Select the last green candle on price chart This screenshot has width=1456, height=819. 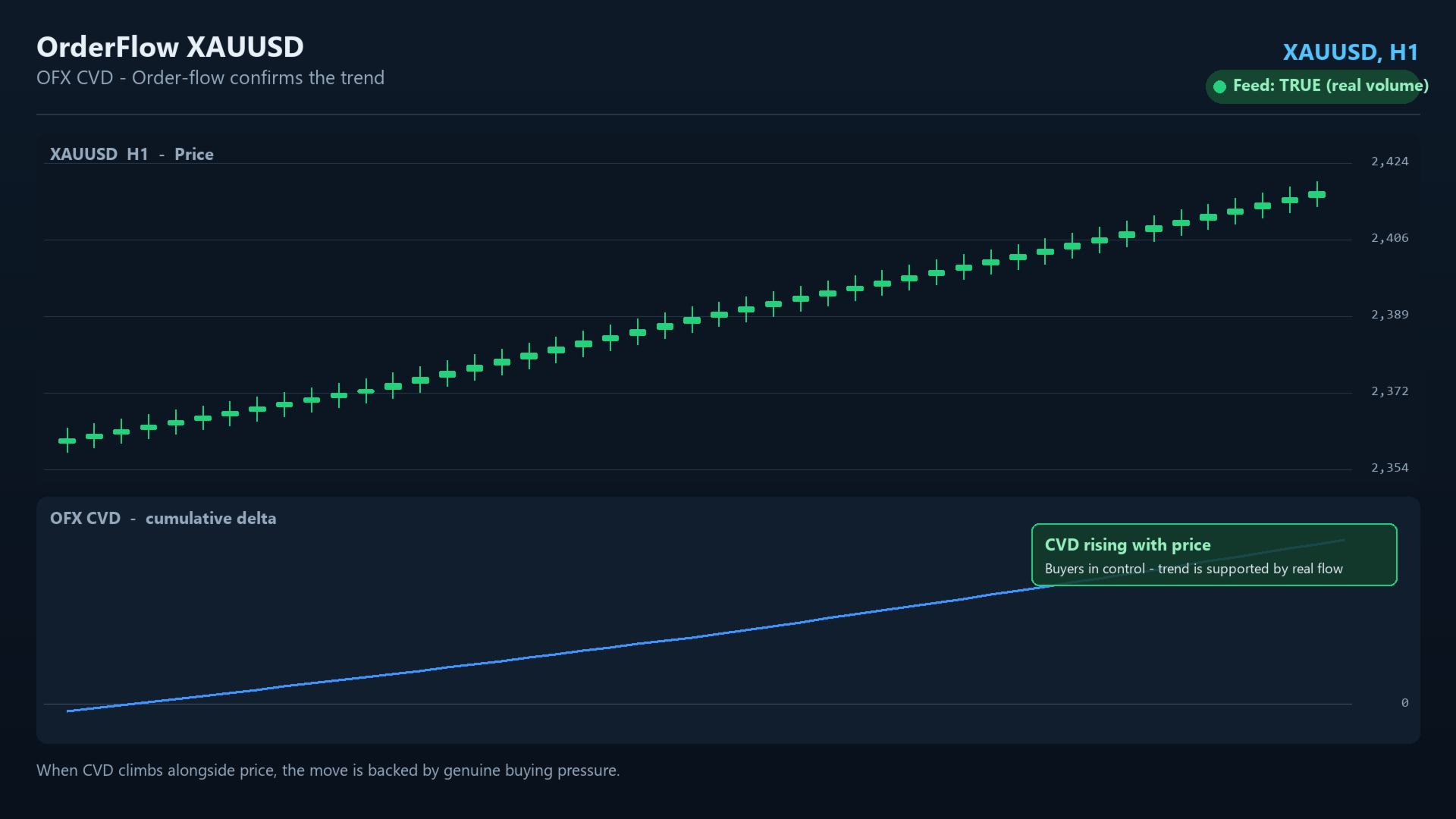(x=1317, y=194)
